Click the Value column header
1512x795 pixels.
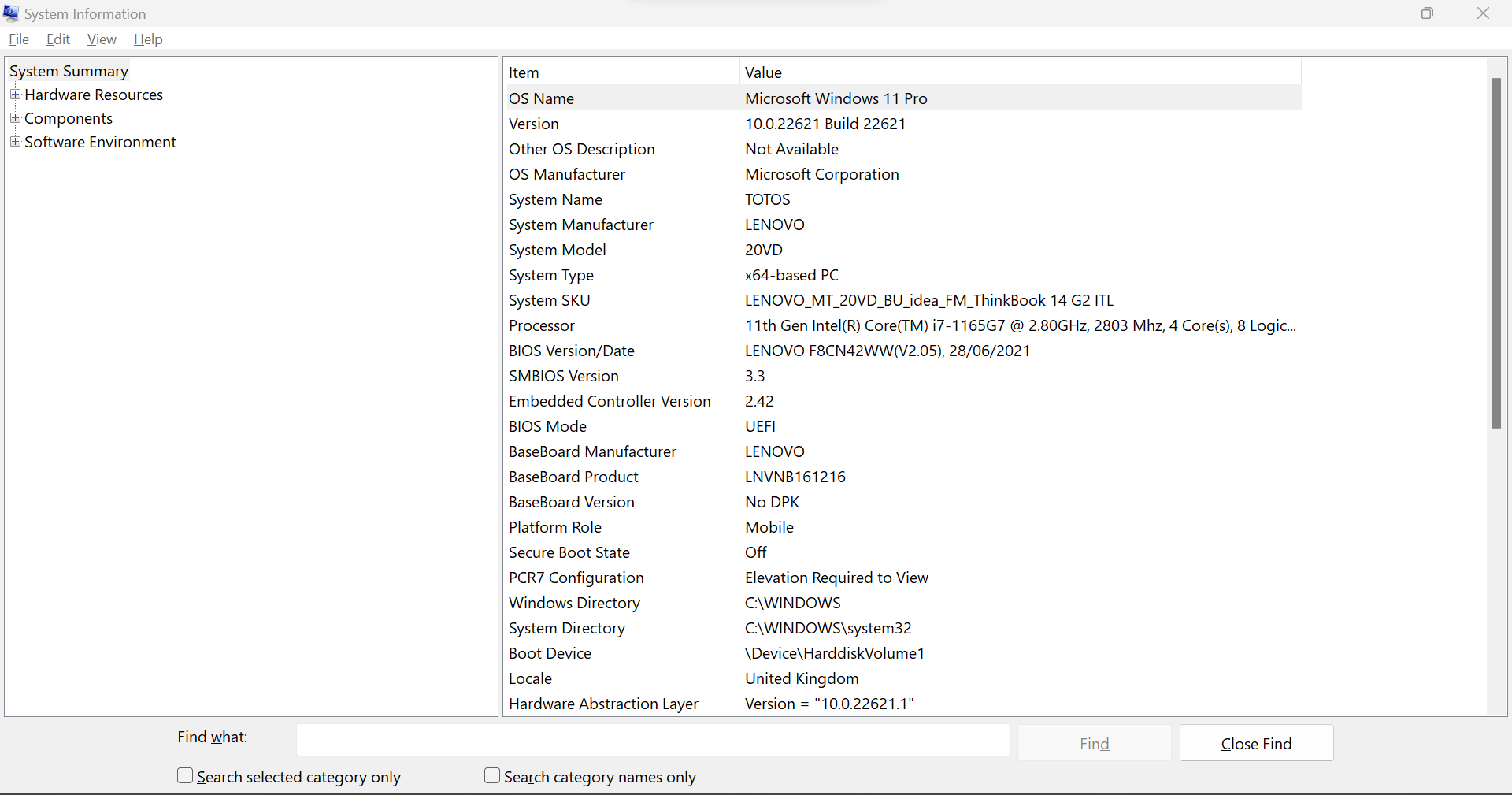[1021, 72]
